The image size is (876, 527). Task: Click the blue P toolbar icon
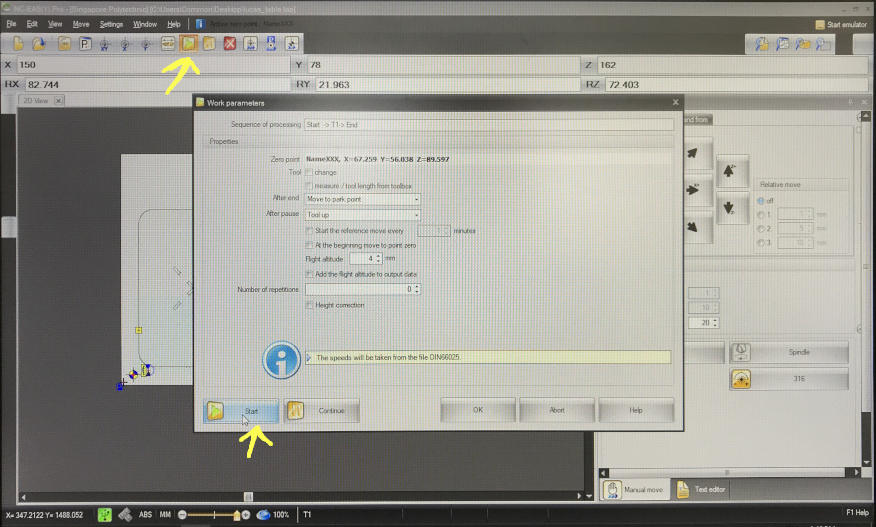coord(271,43)
